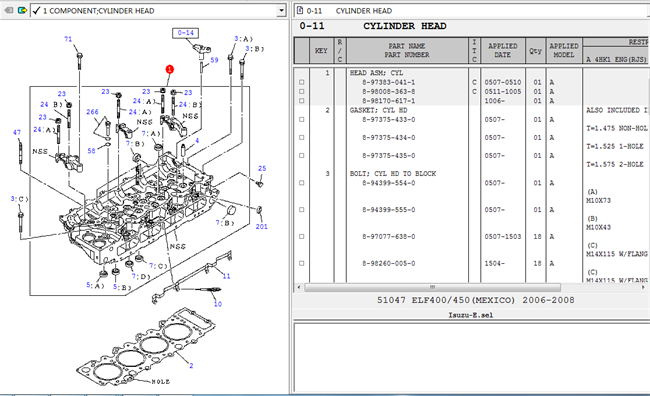The height and width of the screenshot is (396, 650).
Task: Click the horizontal scrollbar thumb in parts table
Action: pyautogui.click(x=432, y=287)
